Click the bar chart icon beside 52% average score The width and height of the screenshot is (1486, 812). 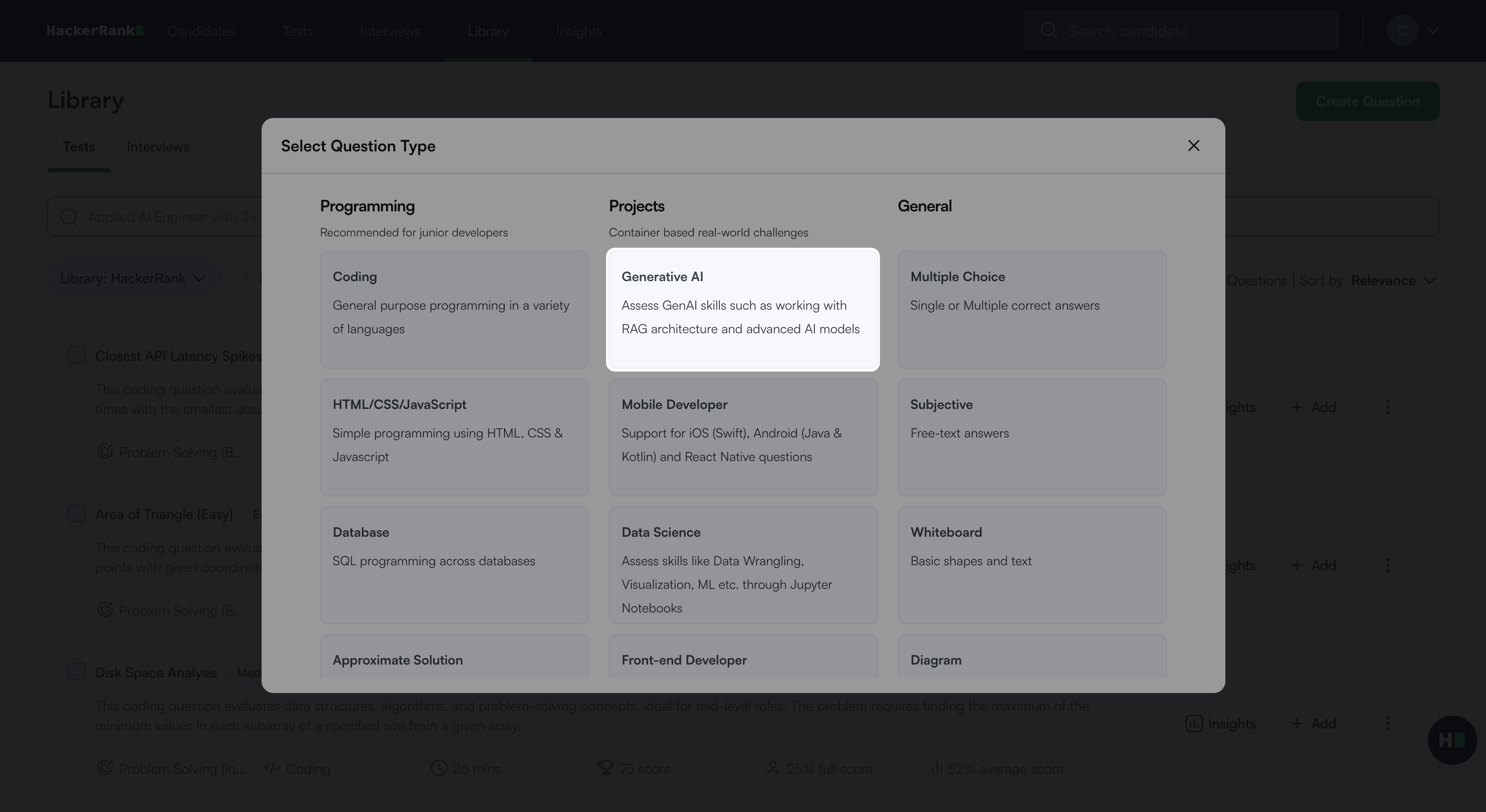pos(937,768)
